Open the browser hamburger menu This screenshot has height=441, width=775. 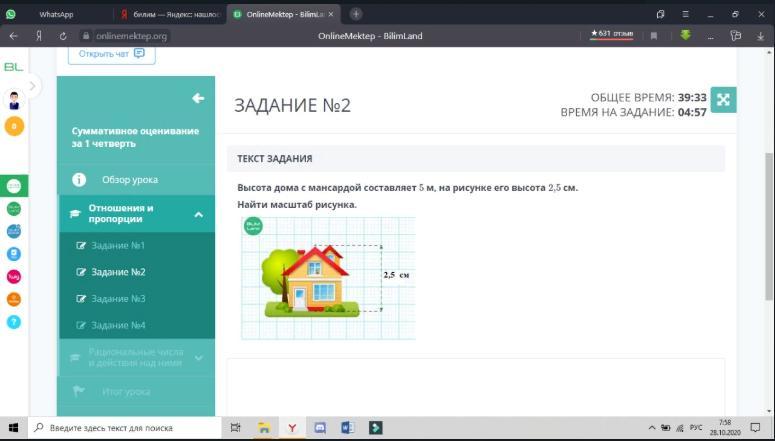point(685,14)
